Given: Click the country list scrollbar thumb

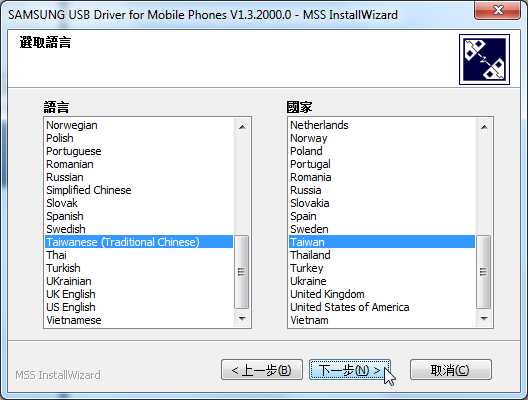Looking at the screenshot, I should [484, 272].
